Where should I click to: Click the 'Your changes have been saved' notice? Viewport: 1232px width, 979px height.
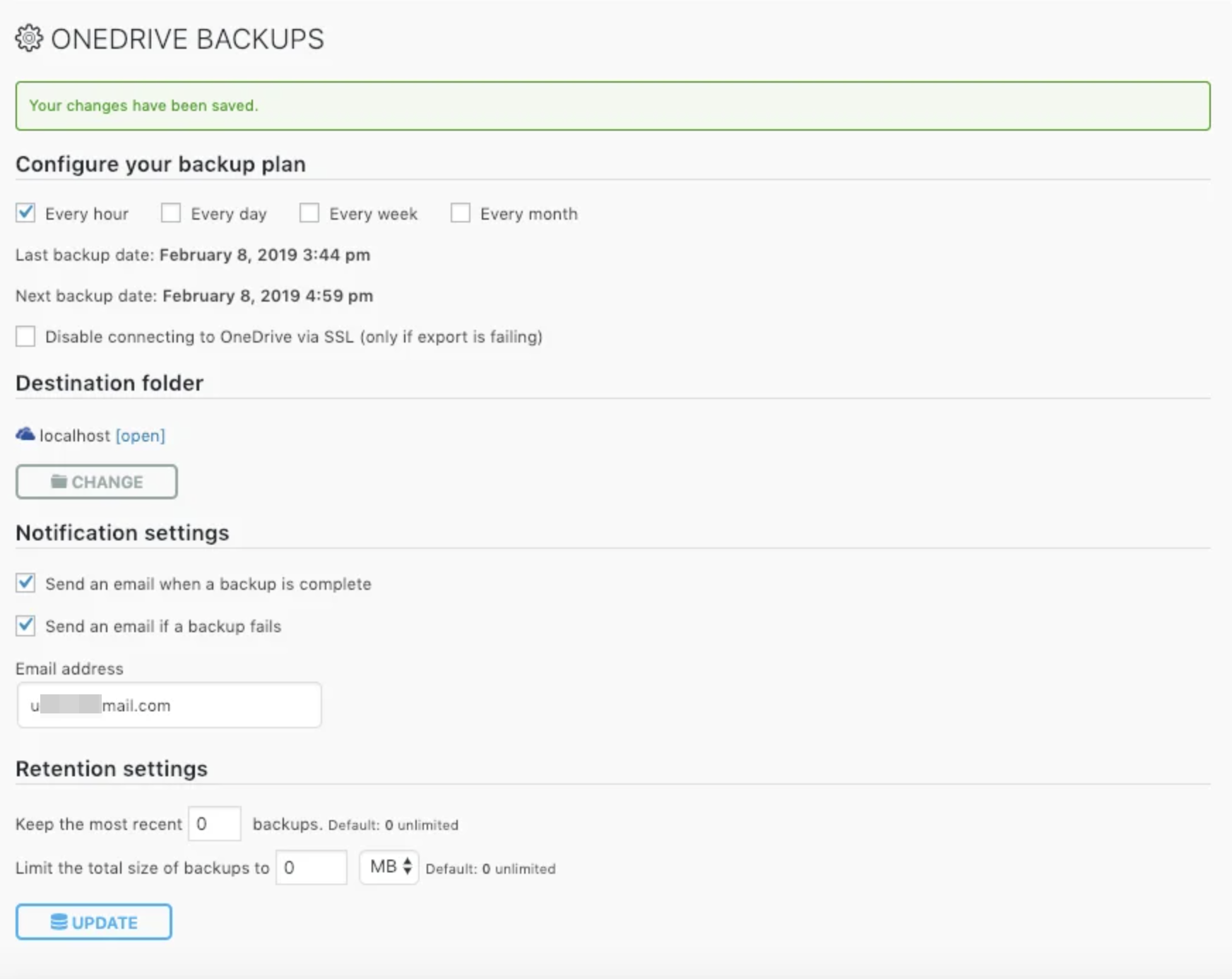(612, 106)
